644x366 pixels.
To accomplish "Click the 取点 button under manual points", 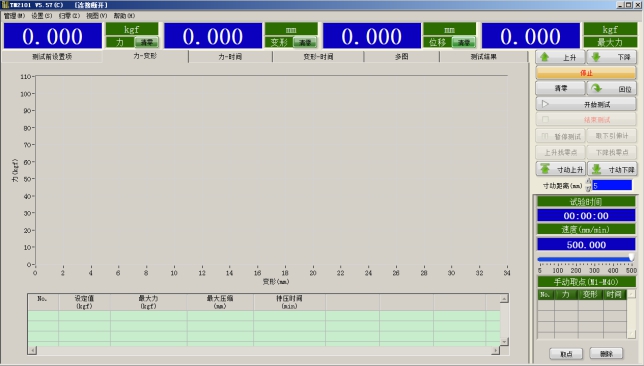I will click(566, 354).
